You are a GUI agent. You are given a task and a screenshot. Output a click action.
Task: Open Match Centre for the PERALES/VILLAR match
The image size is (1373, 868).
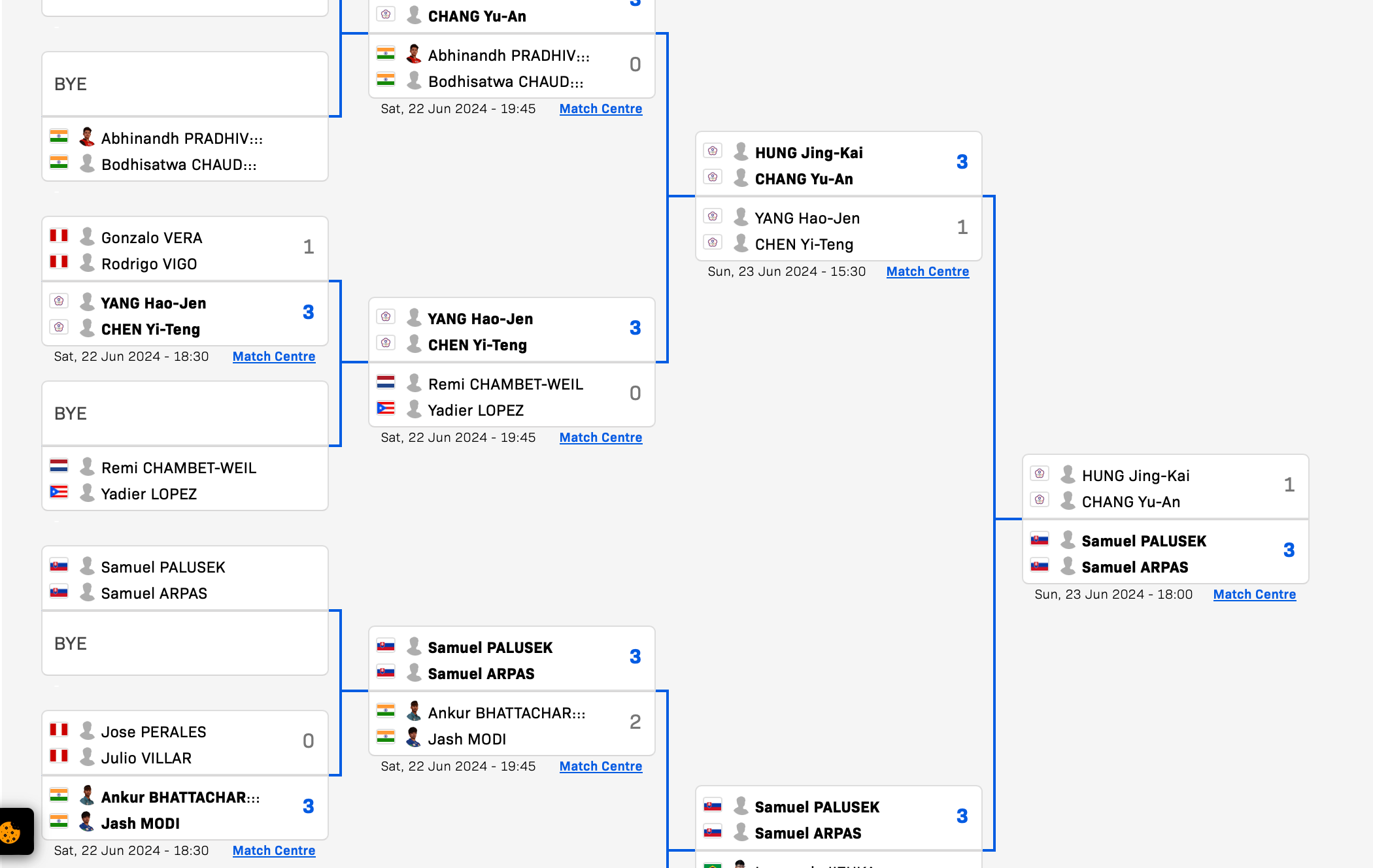[273, 850]
